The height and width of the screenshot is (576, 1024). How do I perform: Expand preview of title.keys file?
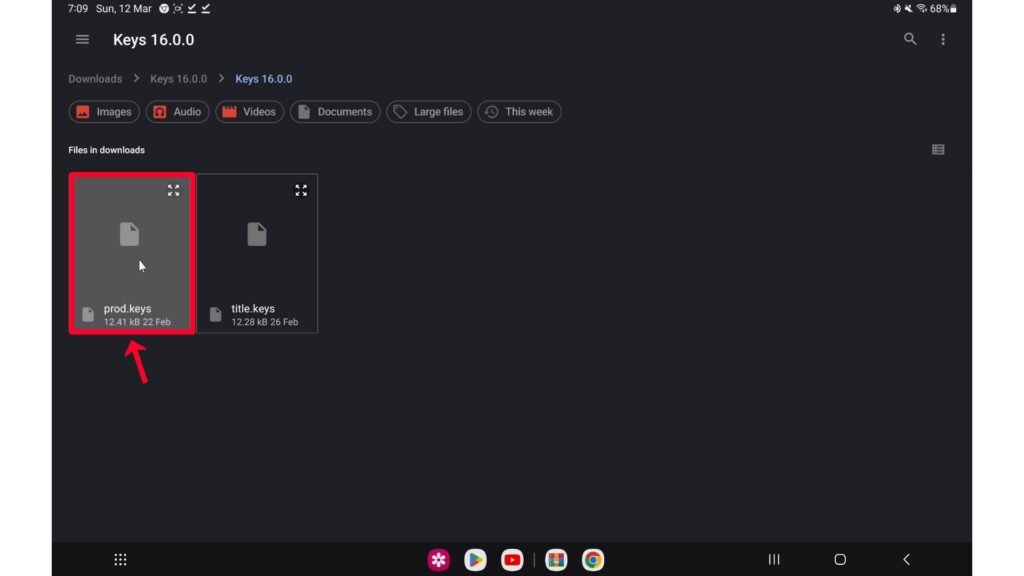click(x=301, y=190)
